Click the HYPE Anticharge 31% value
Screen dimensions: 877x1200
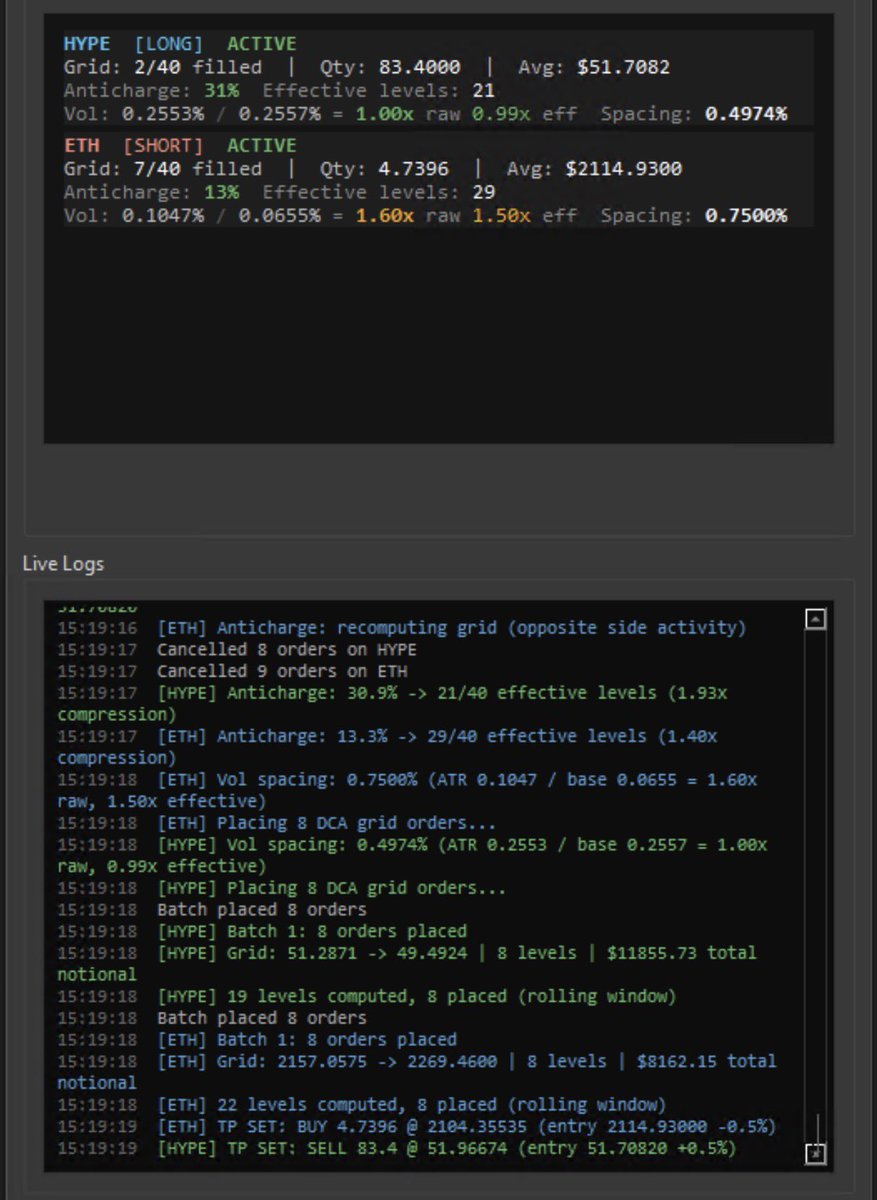point(221,91)
